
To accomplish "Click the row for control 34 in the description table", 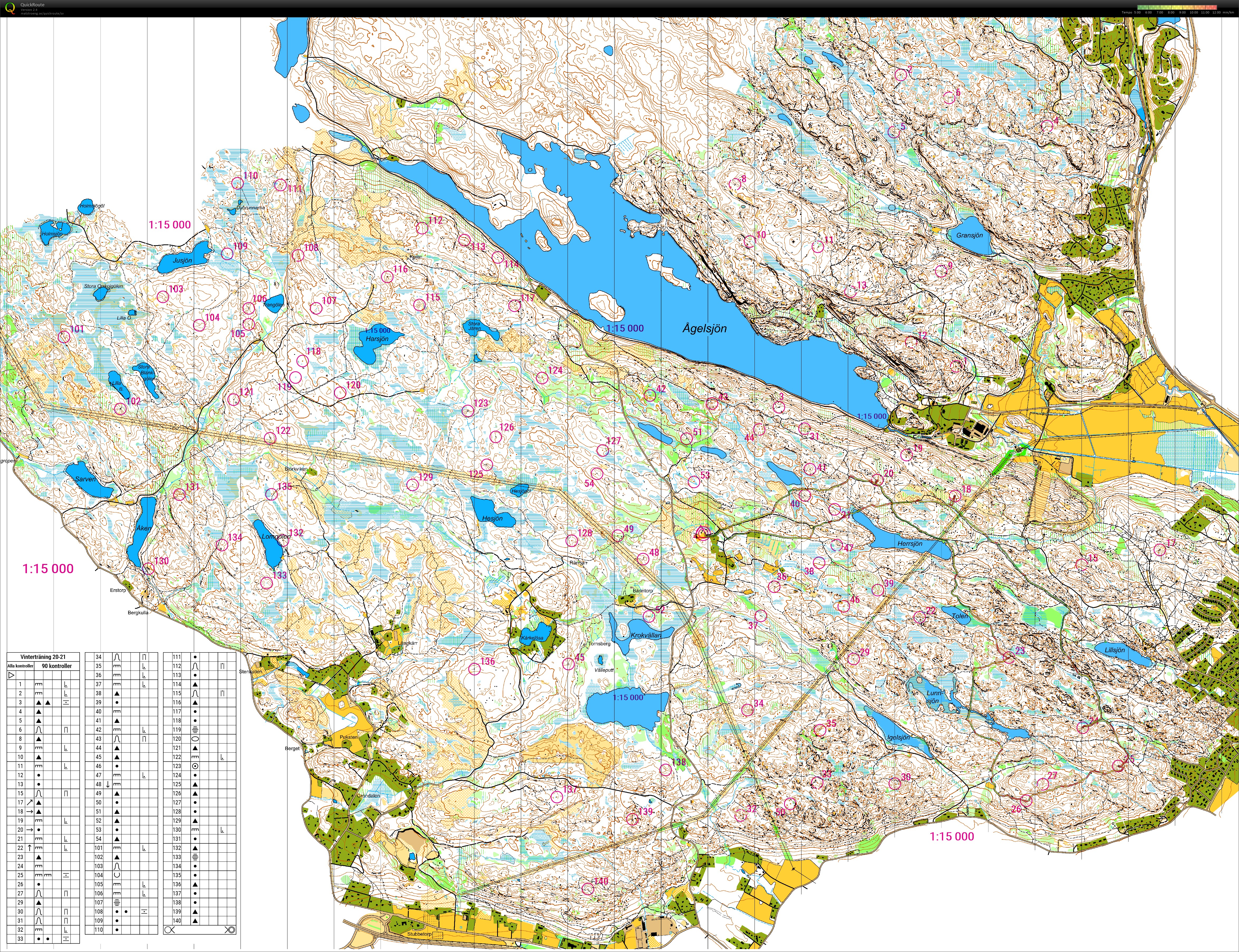I will click(121, 657).
